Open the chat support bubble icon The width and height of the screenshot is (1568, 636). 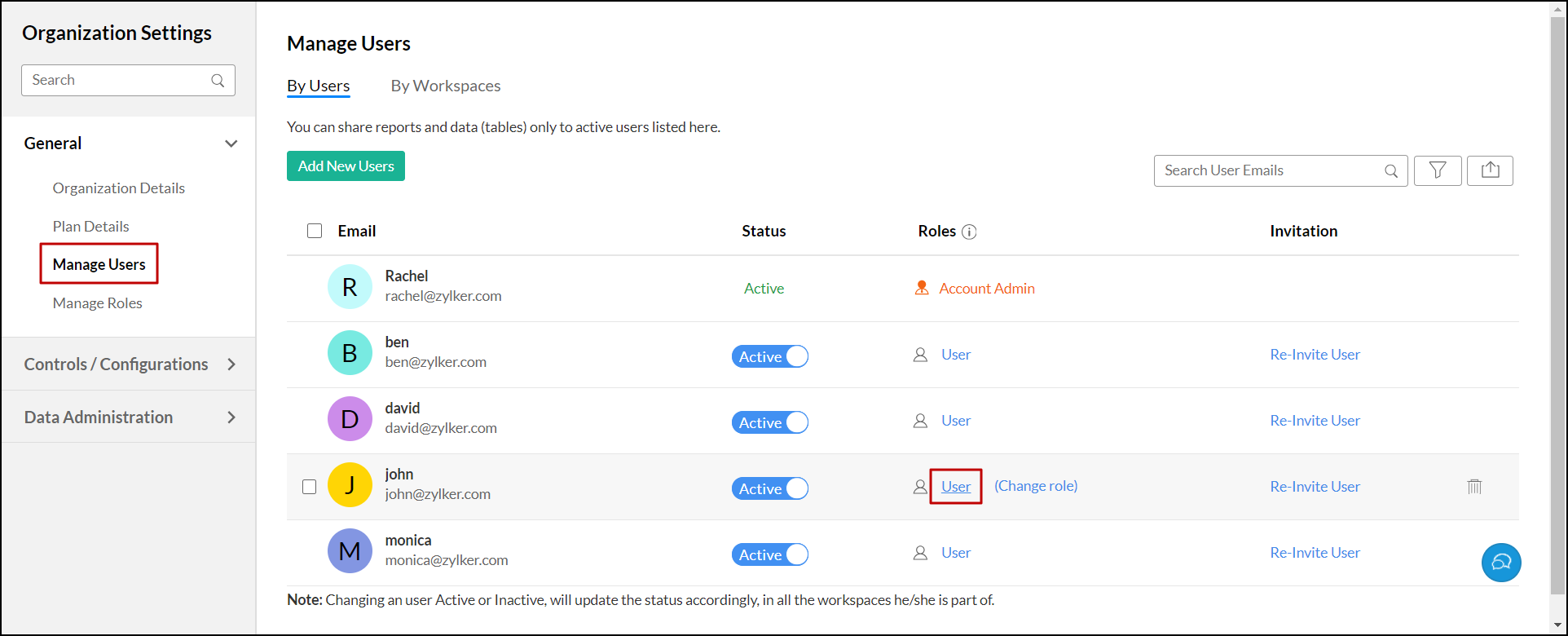click(x=1501, y=563)
